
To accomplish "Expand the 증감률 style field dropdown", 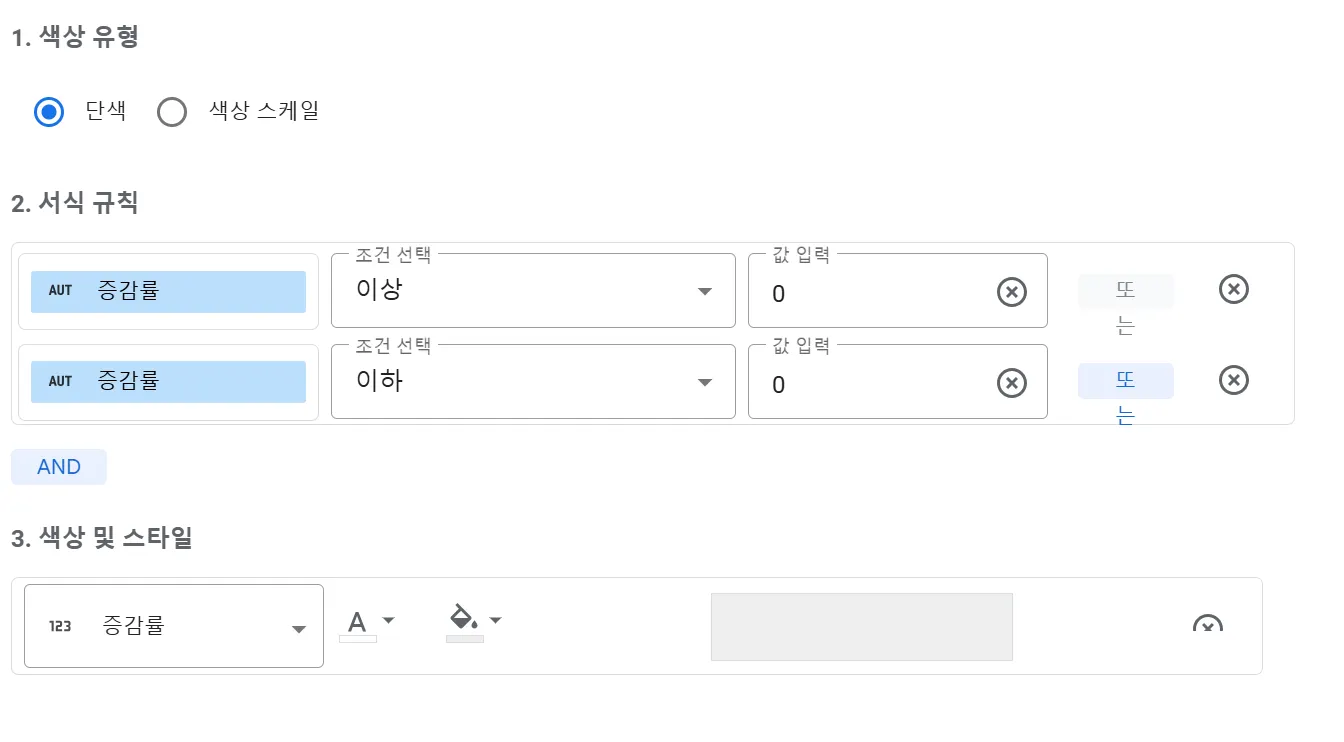I will (x=174, y=626).
